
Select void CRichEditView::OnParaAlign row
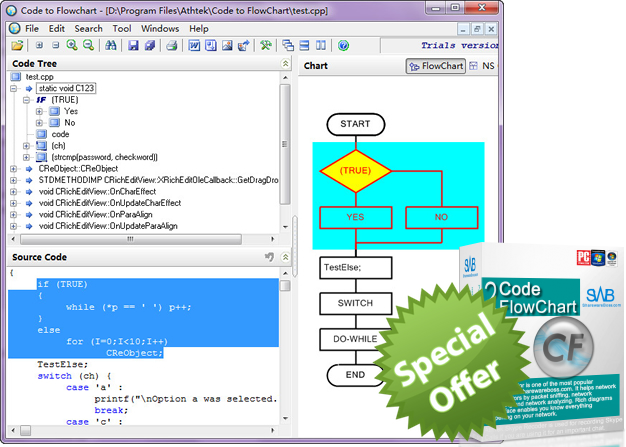pyautogui.click(x=95, y=215)
